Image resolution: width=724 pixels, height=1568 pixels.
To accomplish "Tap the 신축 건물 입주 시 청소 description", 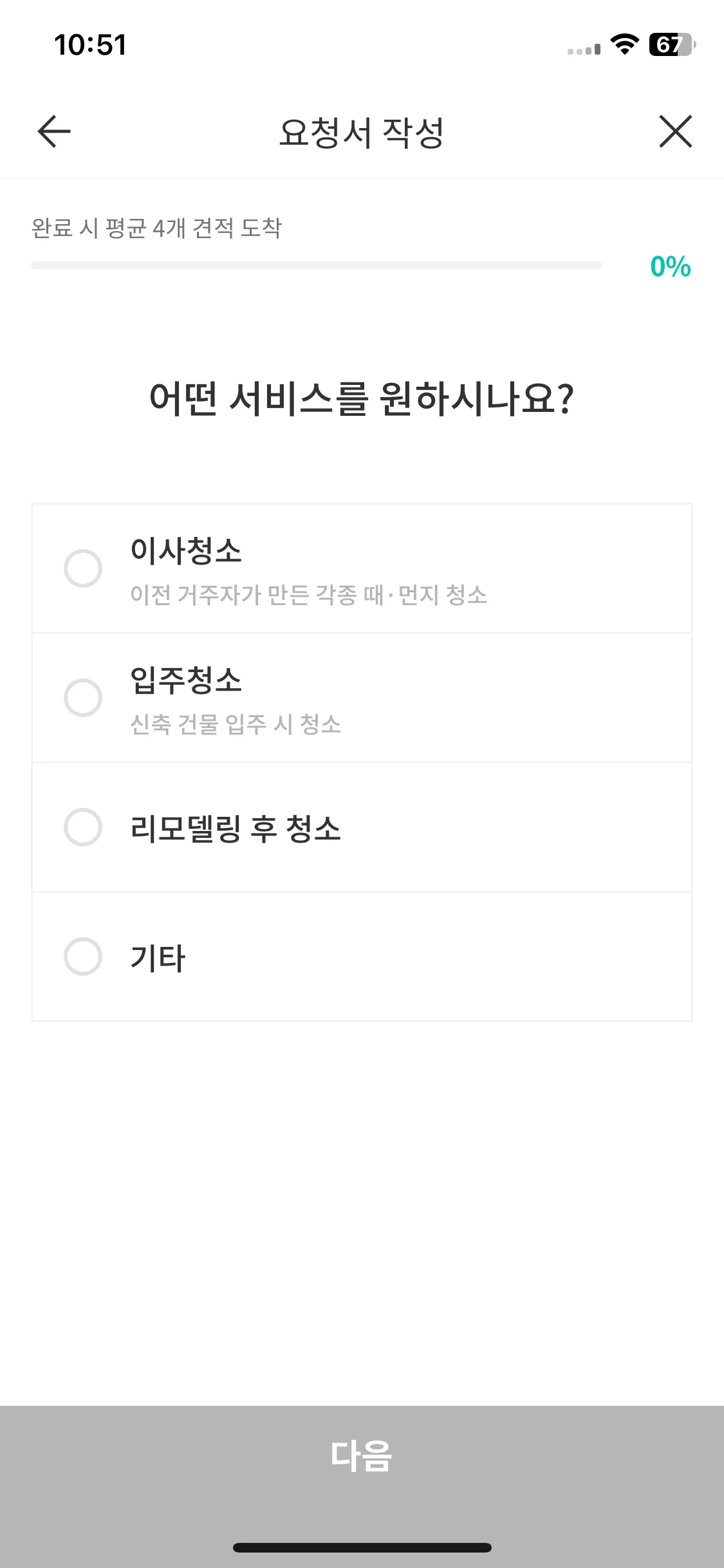I will [236, 724].
